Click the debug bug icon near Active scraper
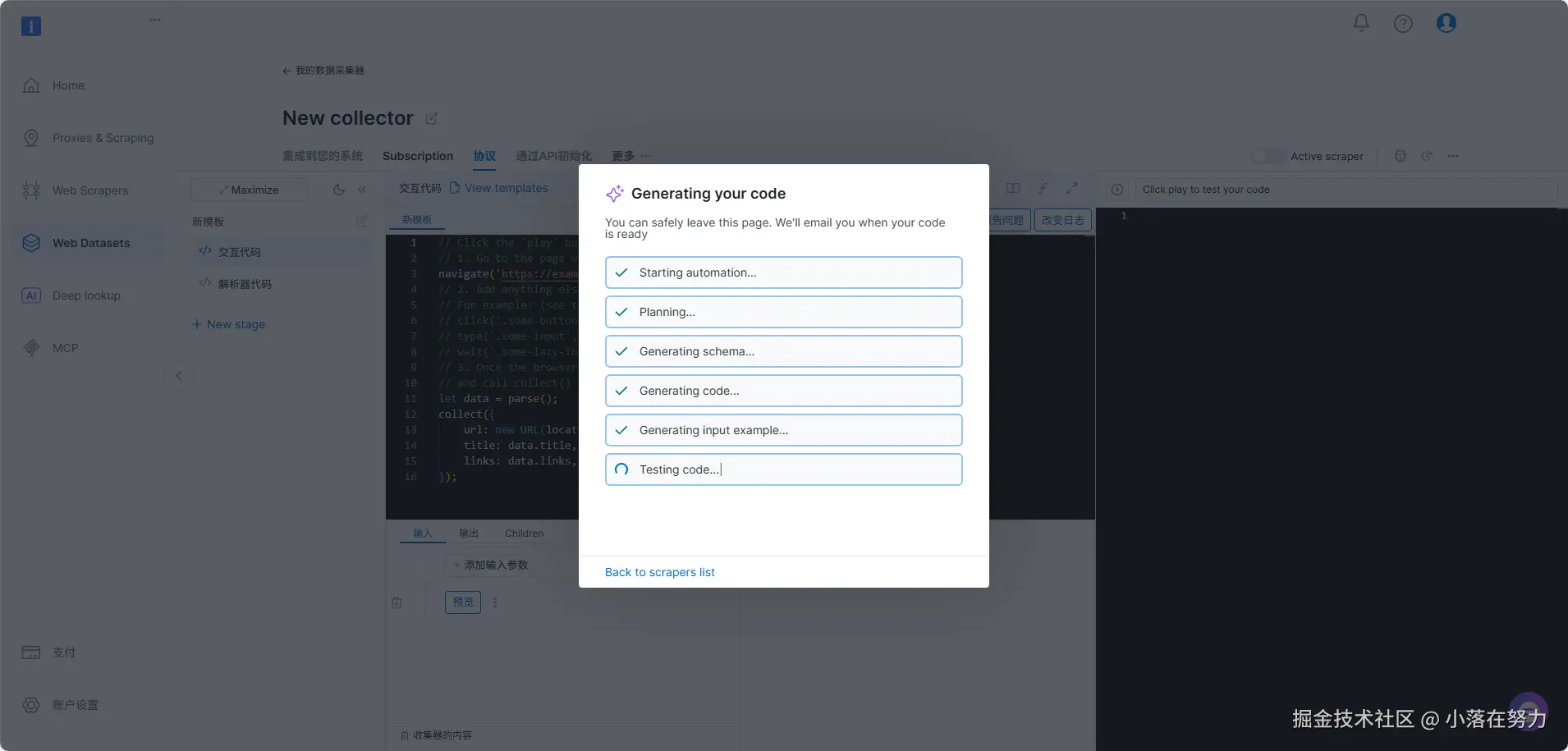The width and height of the screenshot is (1568, 751). click(1401, 156)
